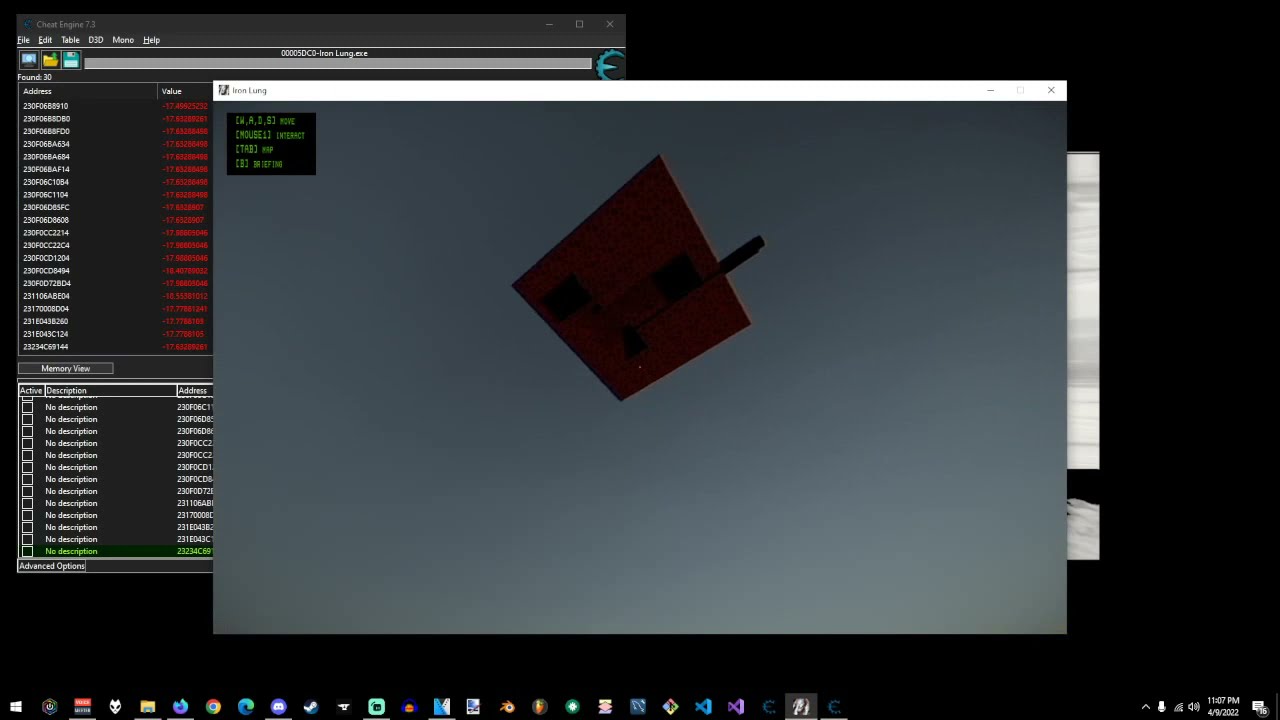Open Visual Studio Code from the taskbar

coord(703,707)
